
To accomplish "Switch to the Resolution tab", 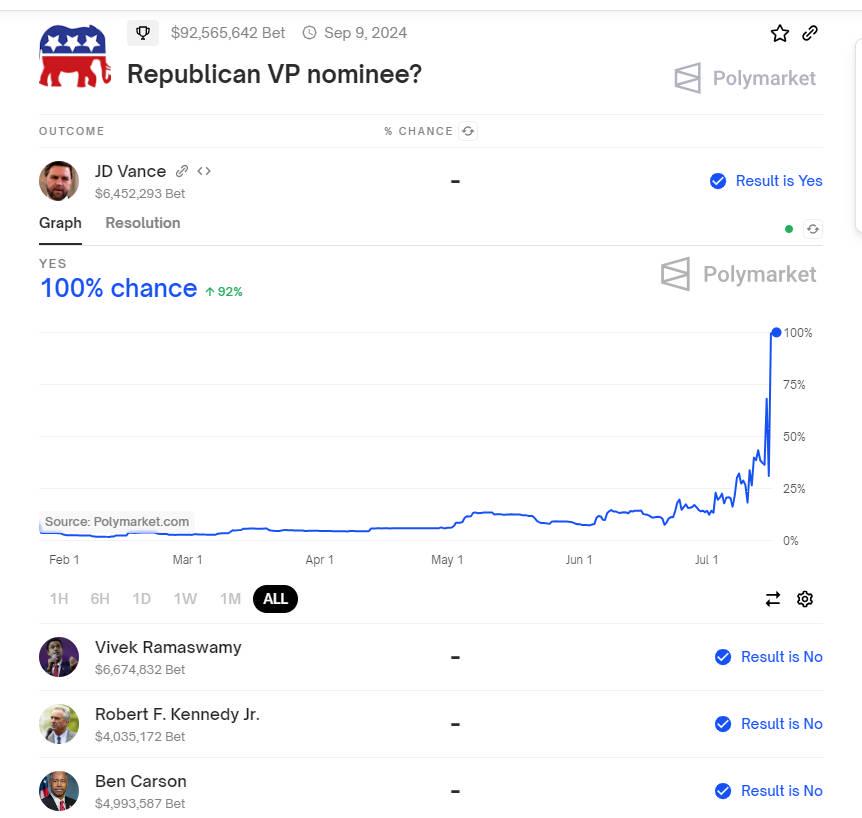I will point(143,223).
